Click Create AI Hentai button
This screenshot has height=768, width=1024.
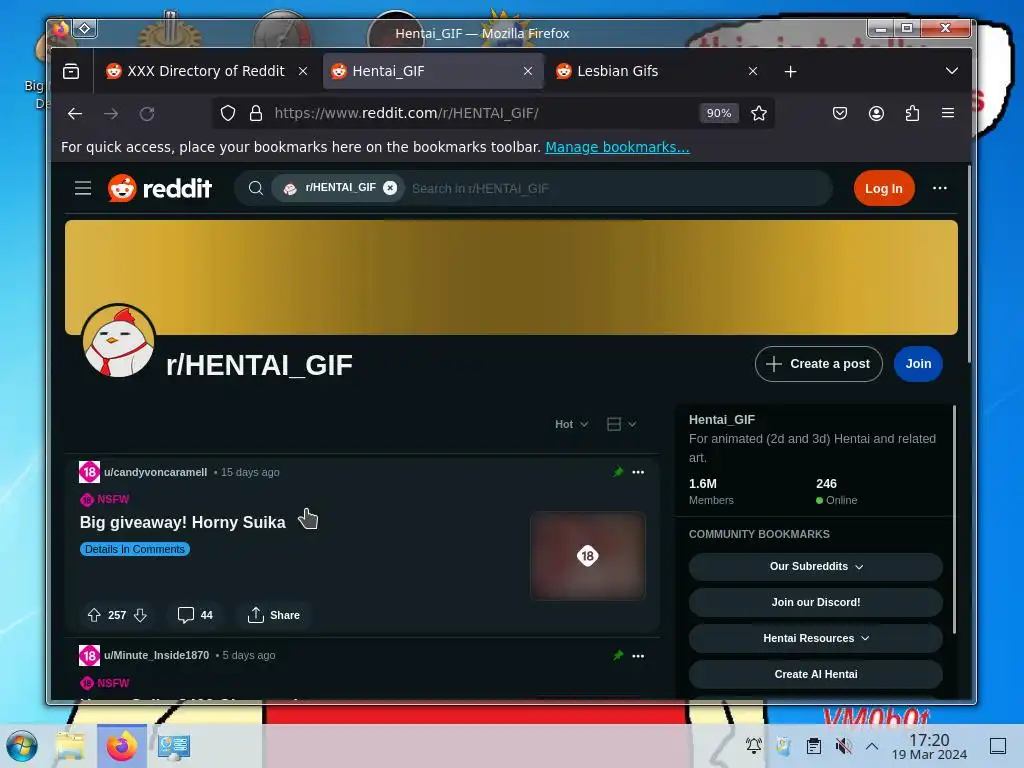pyautogui.click(x=816, y=675)
